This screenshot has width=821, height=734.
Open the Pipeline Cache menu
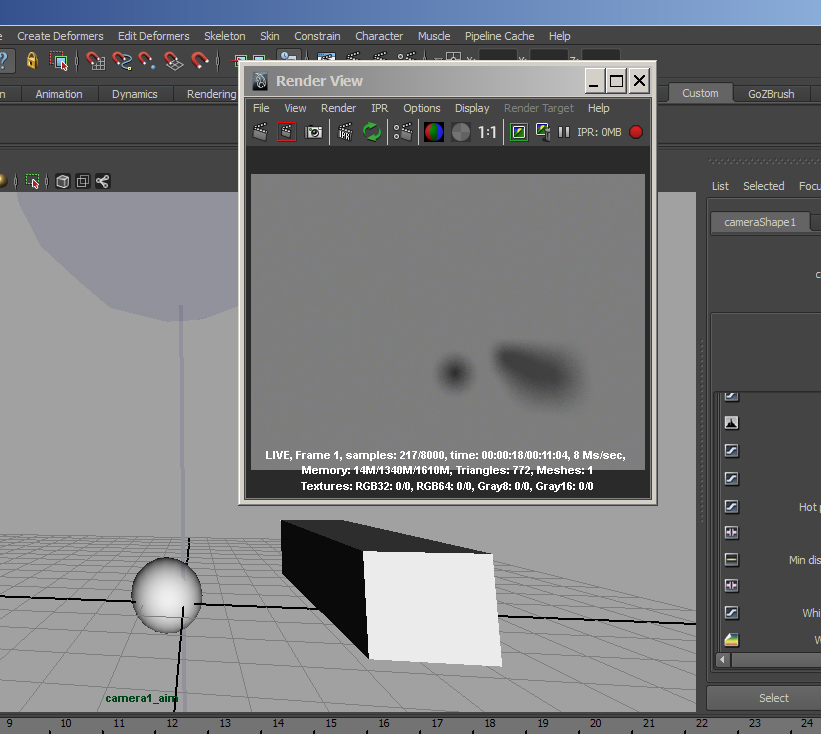[500, 36]
